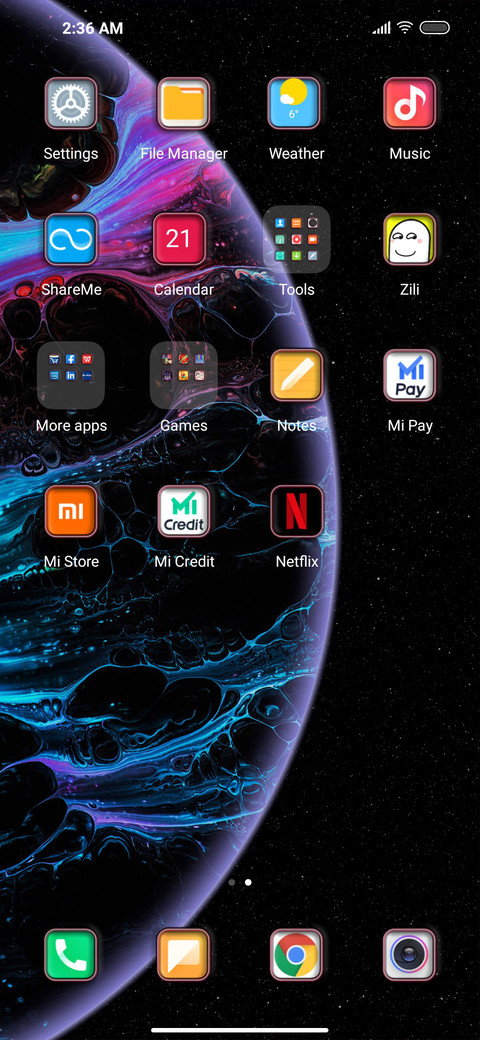Tap the current second page indicator dot
480x1040 pixels.
coord(248,883)
